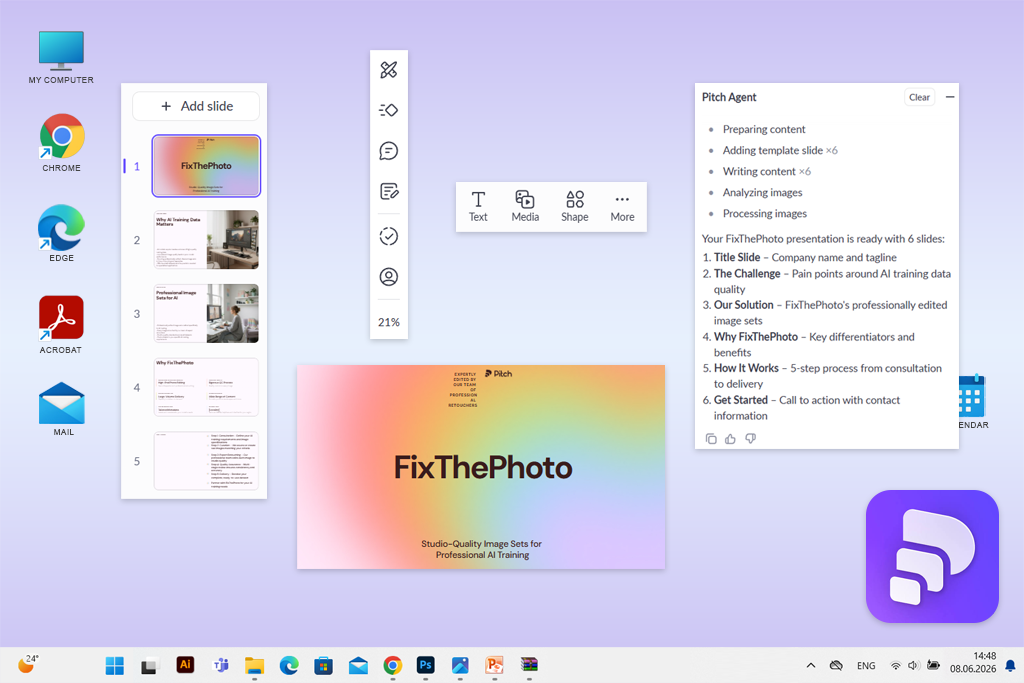Open Photos app from taskbar
The image size is (1024, 683).
click(460, 665)
